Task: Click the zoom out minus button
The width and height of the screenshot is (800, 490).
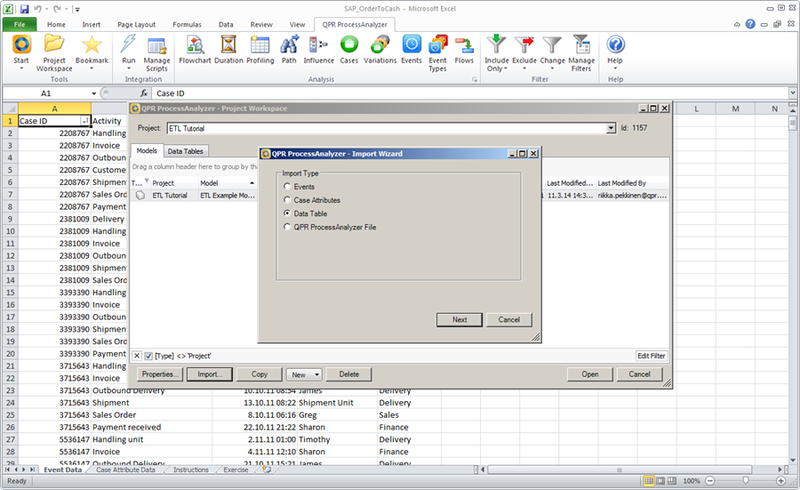Action: [710, 481]
